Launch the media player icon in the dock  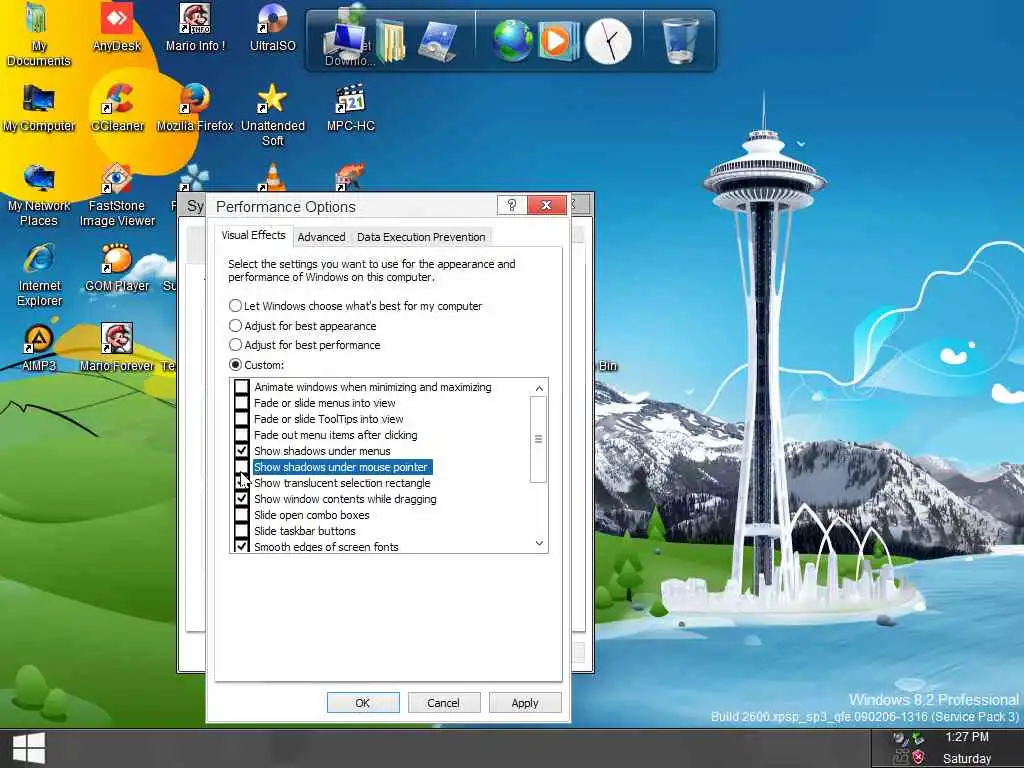[558, 40]
